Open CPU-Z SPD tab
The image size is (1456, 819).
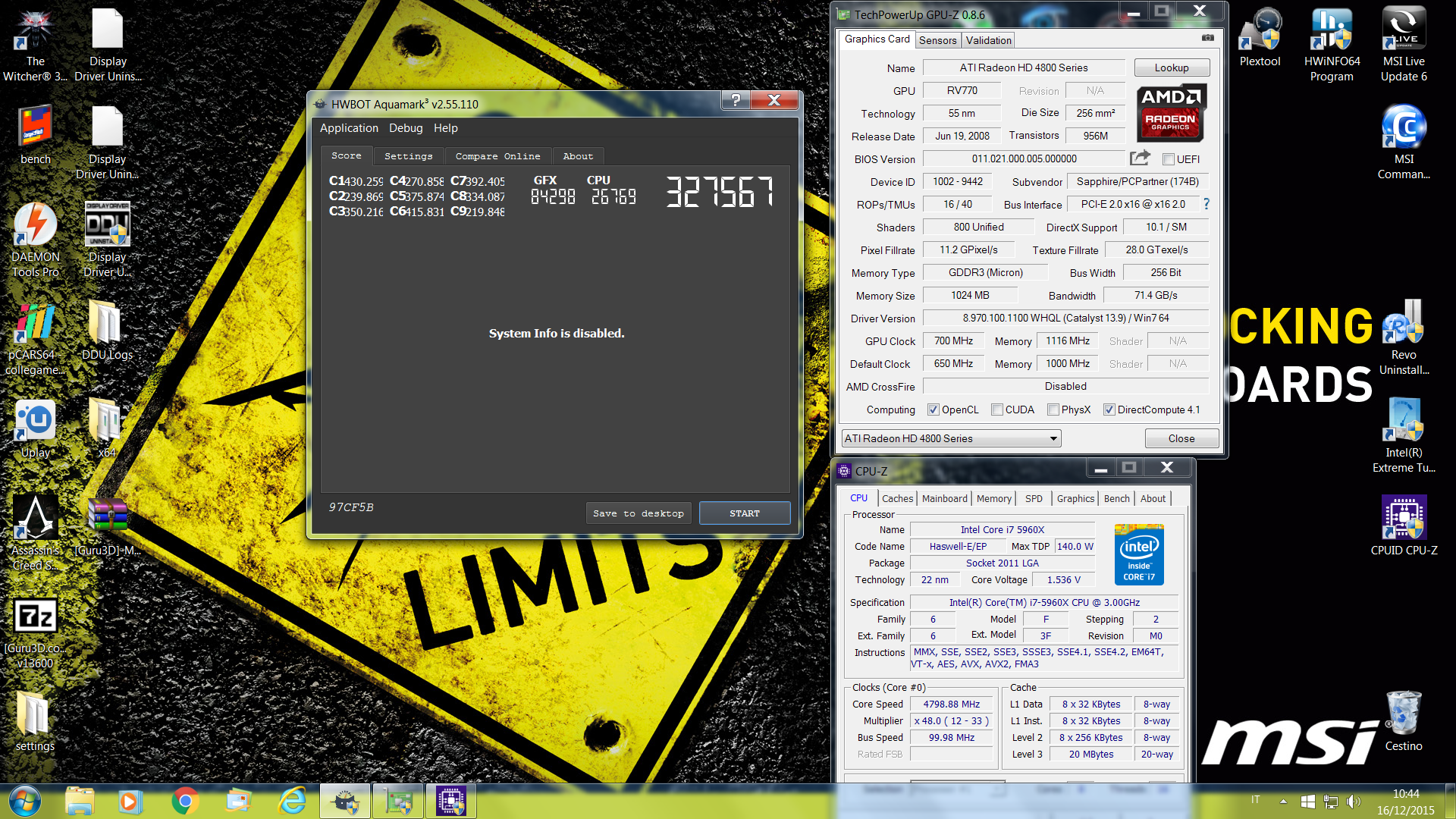coord(1034,498)
